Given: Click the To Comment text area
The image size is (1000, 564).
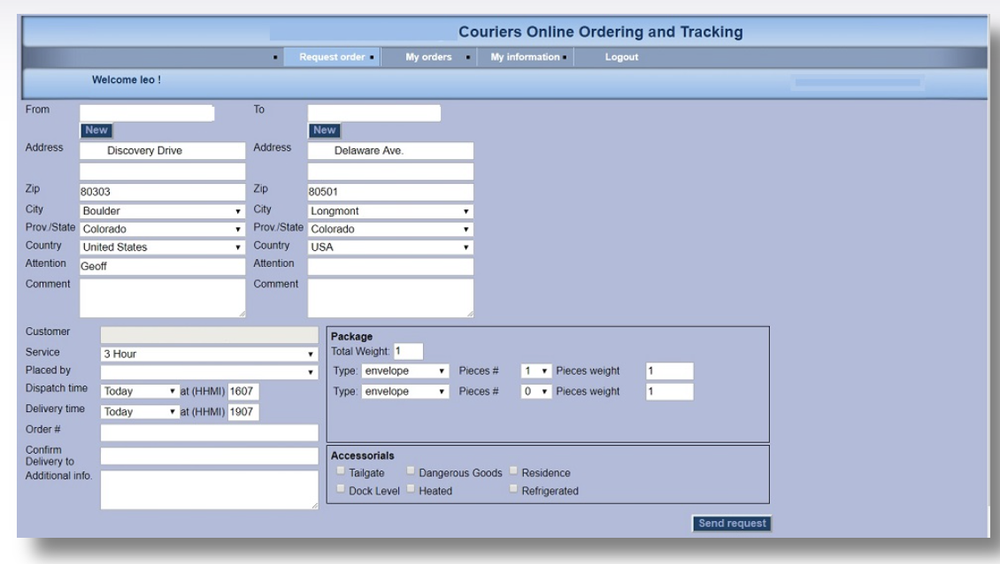Looking at the screenshot, I should 390,298.
